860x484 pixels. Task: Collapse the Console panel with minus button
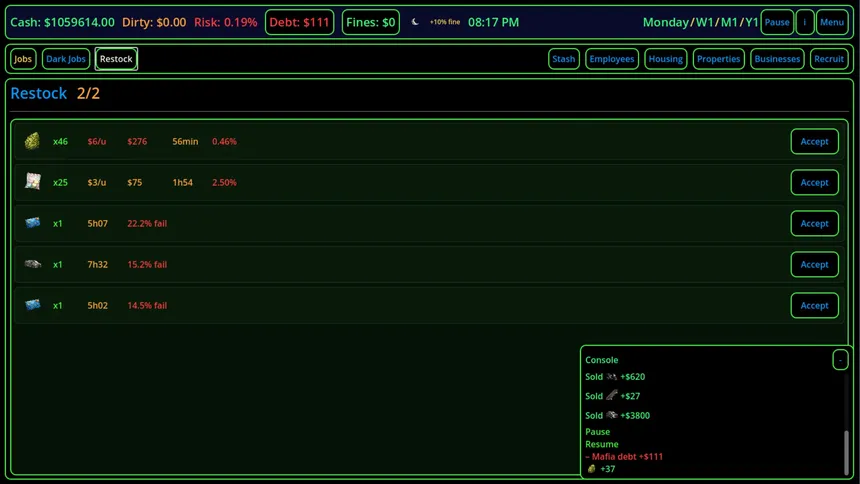840,360
